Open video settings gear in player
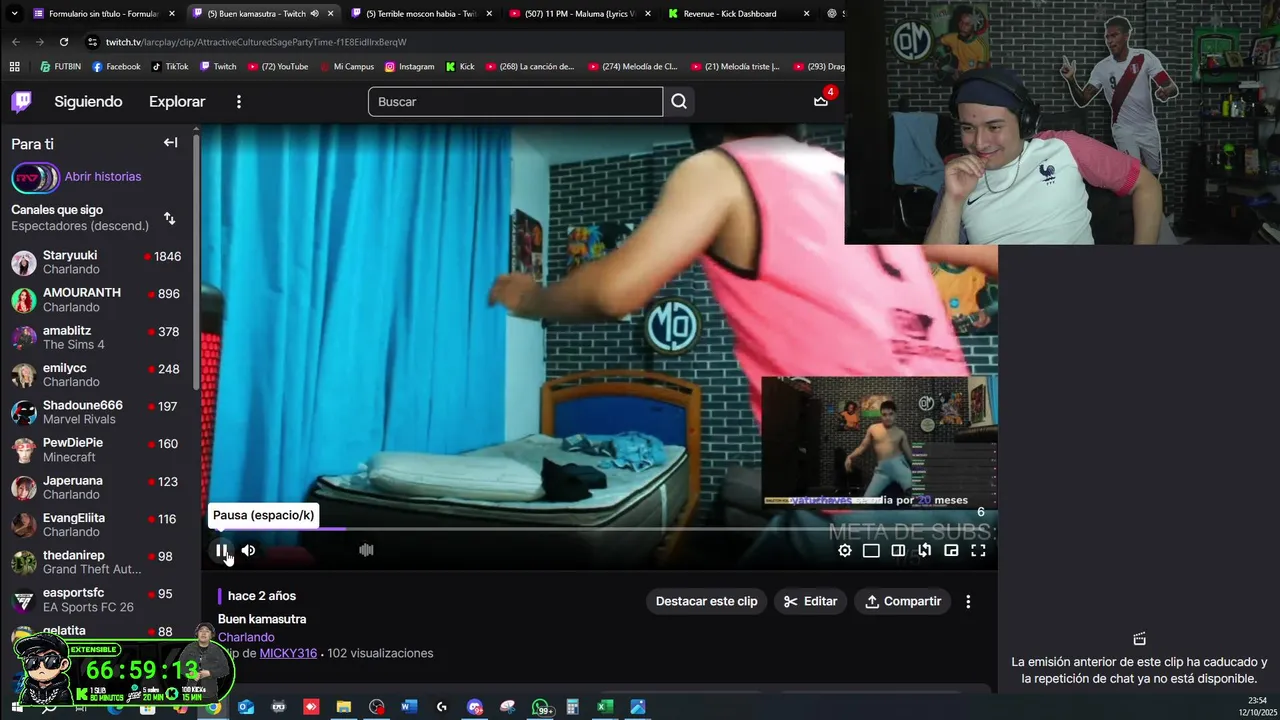Image resolution: width=1280 pixels, height=720 pixels. click(845, 550)
